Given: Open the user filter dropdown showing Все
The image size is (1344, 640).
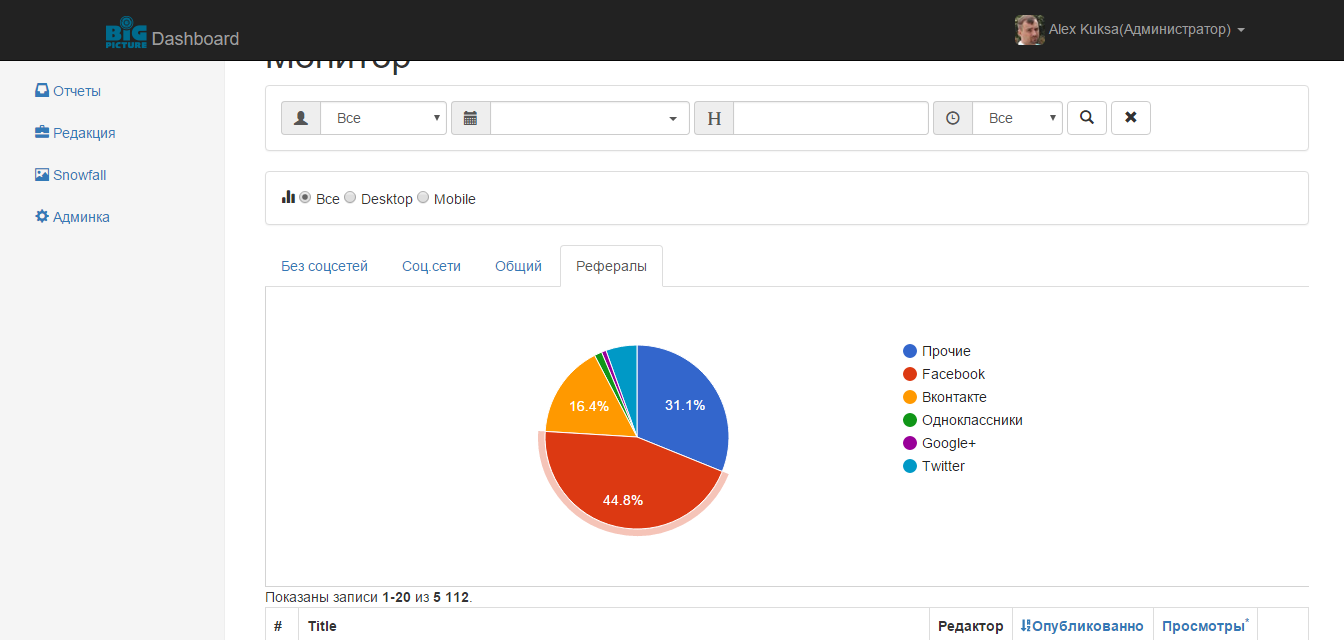Looking at the screenshot, I should (x=383, y=118).
